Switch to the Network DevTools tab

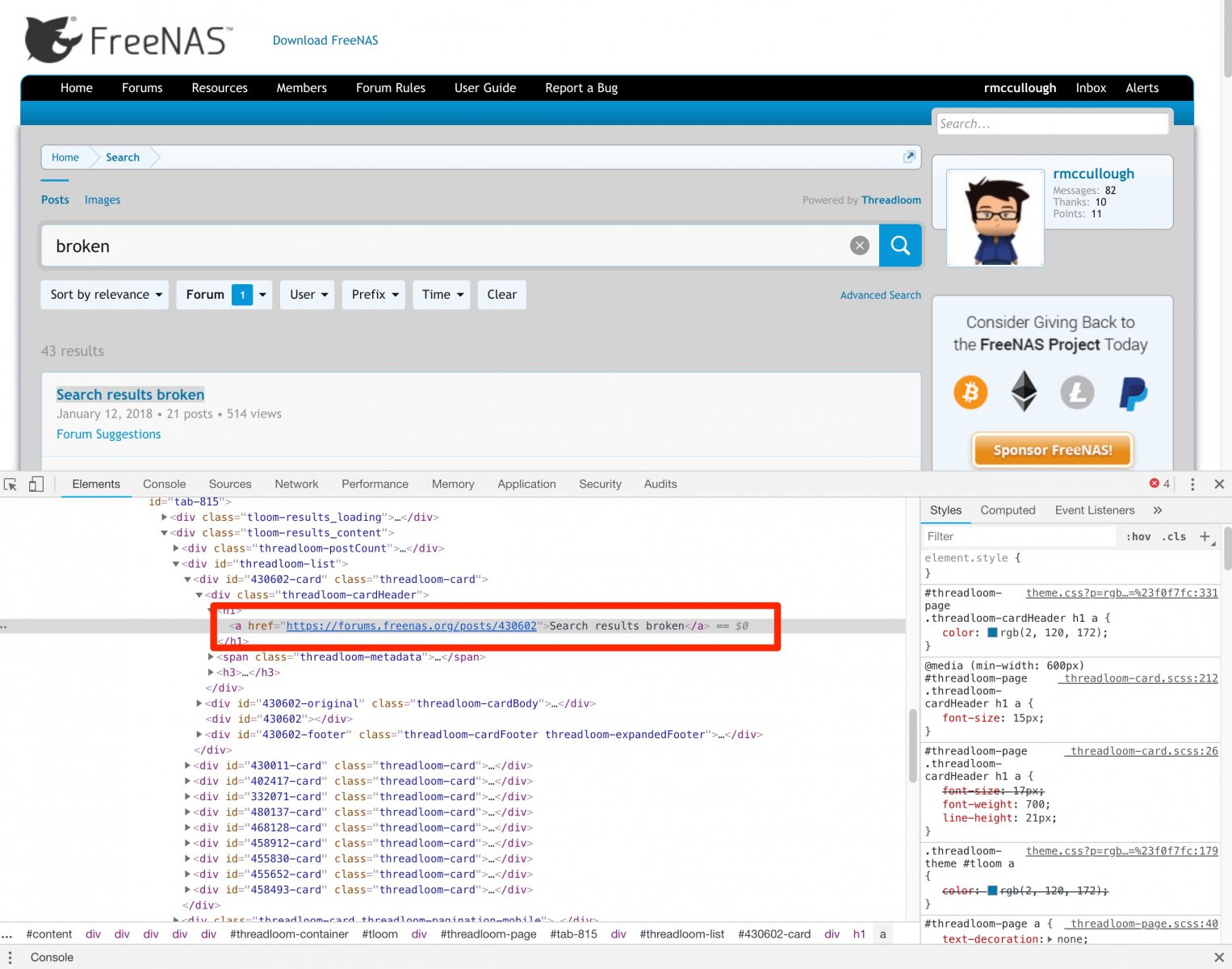coord(296,484)
